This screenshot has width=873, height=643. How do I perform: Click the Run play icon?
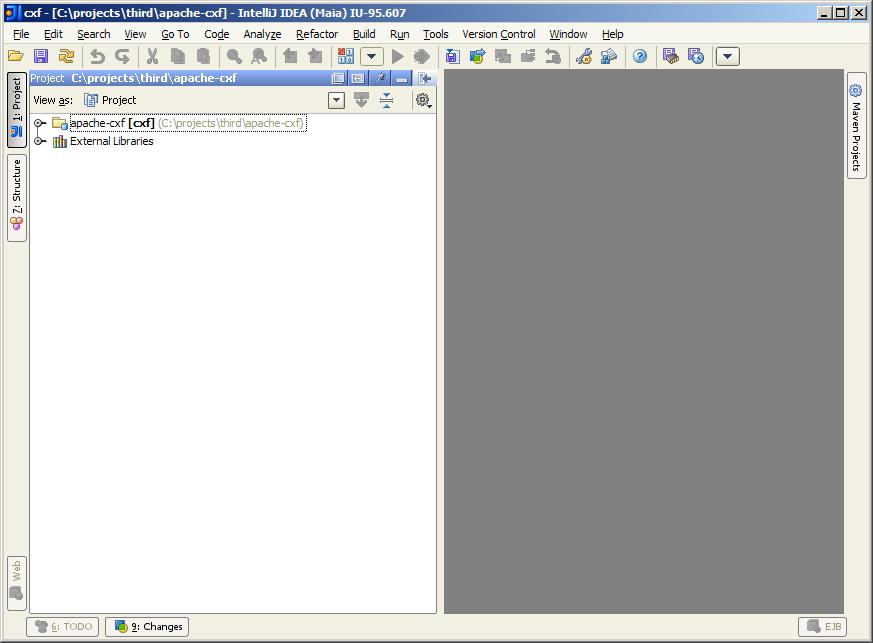tap(398, 56)
